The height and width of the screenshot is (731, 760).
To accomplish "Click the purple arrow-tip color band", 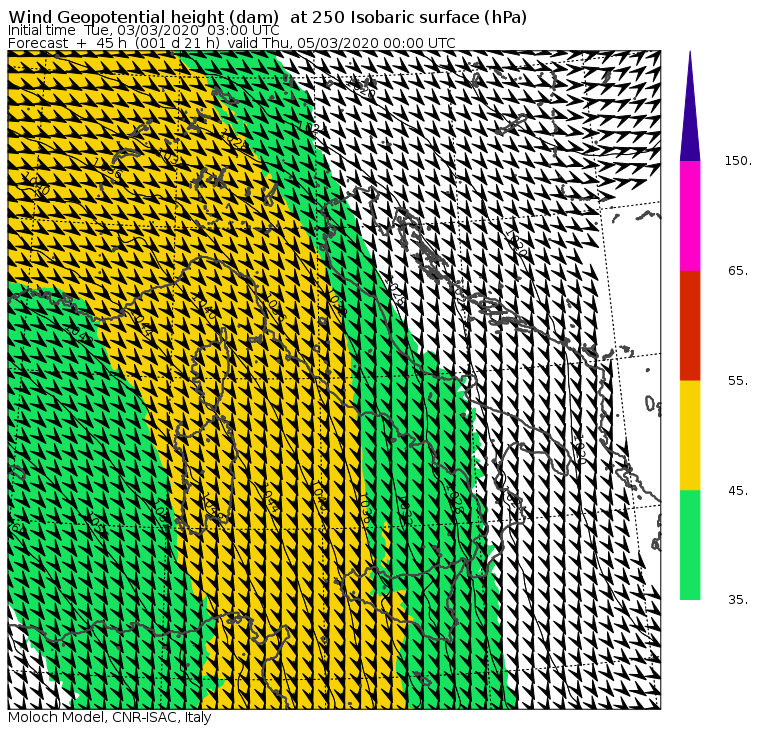I will coord(690,114).
